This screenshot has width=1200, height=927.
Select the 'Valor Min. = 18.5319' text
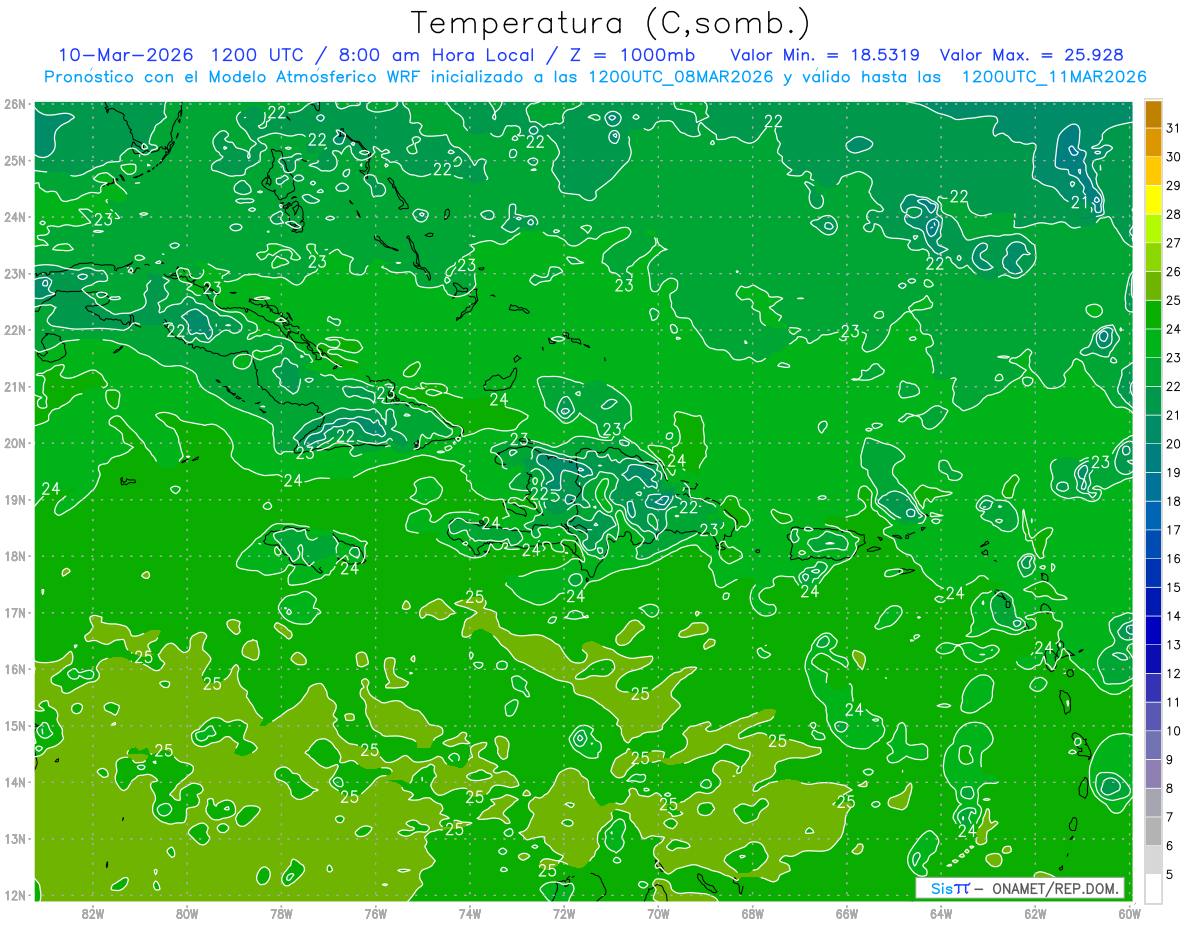point(825,54)
